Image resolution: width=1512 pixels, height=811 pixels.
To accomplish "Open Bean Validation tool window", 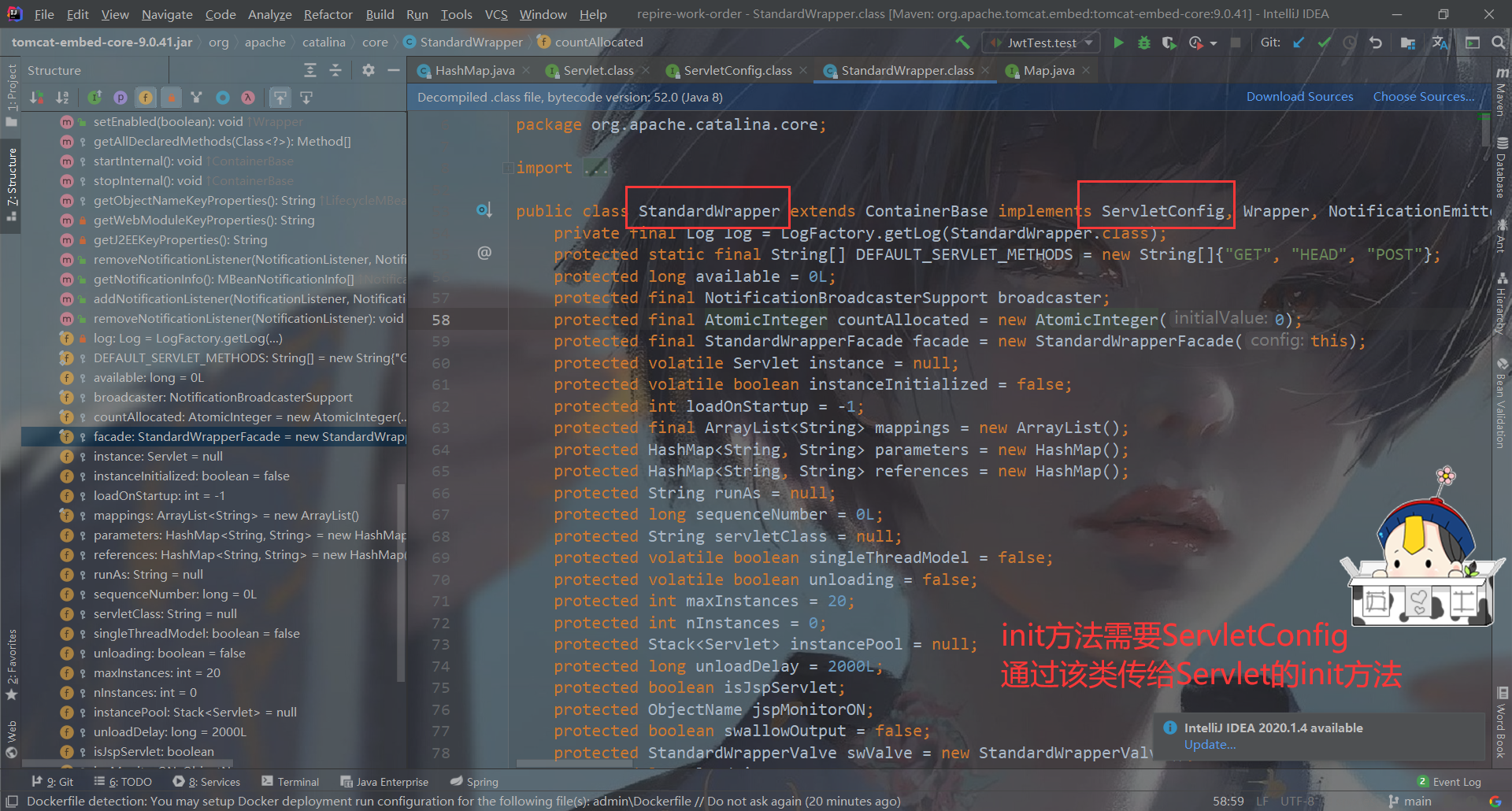I will (1502, 405).
